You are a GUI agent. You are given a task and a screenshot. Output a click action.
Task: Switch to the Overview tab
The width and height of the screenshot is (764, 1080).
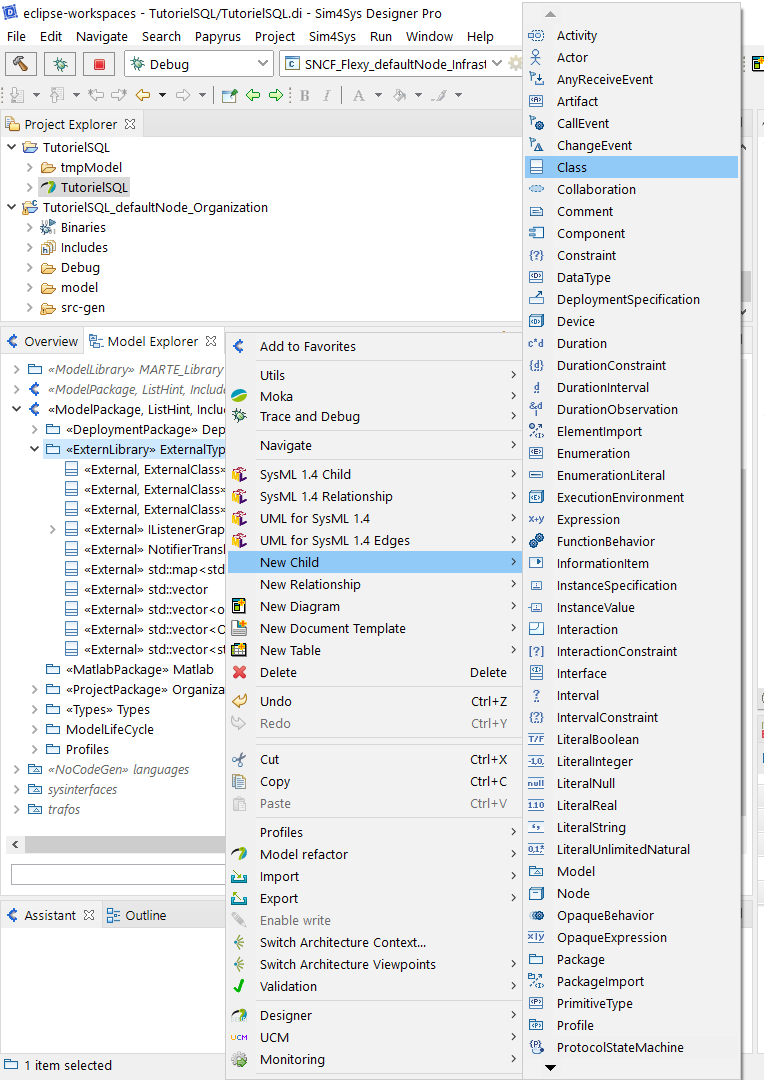click(x=42, y=341)
